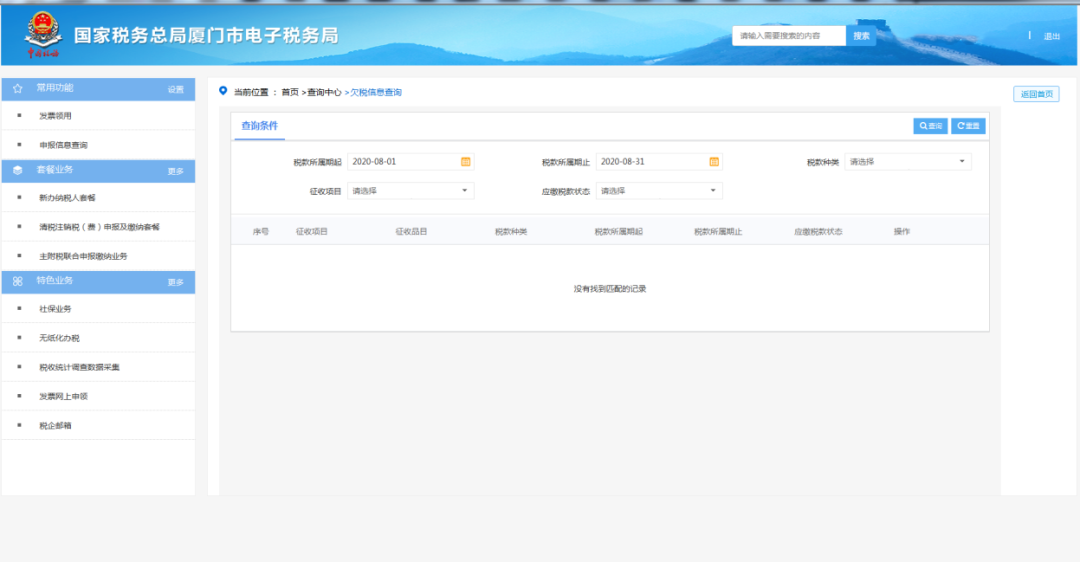Viewport: 1080px width, 562px height.
Task: Click the 税款种类 column header
Action: tap(511, 232)
